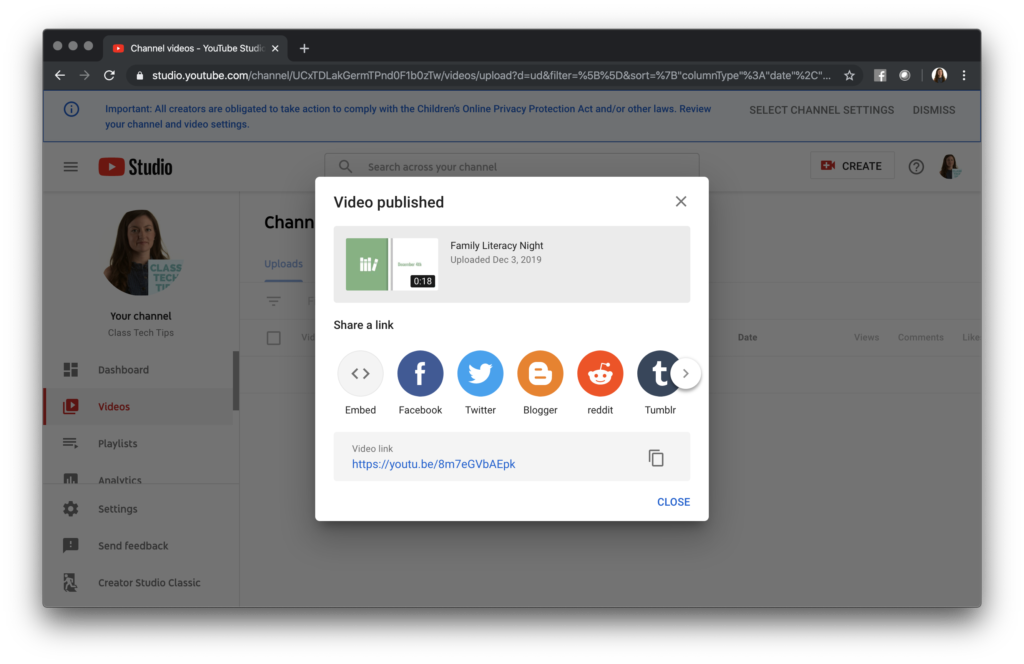Click the CLOSE text button

pos(673,502)
